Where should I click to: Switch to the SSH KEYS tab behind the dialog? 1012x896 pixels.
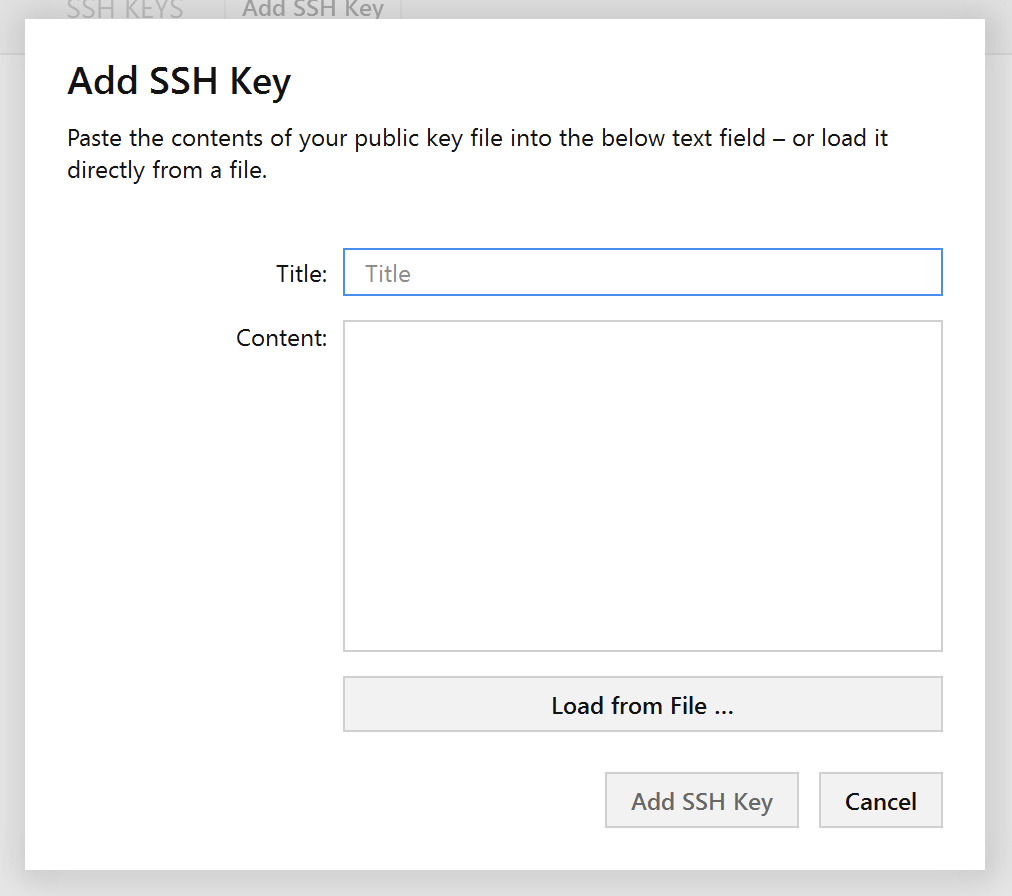[125, 10]
